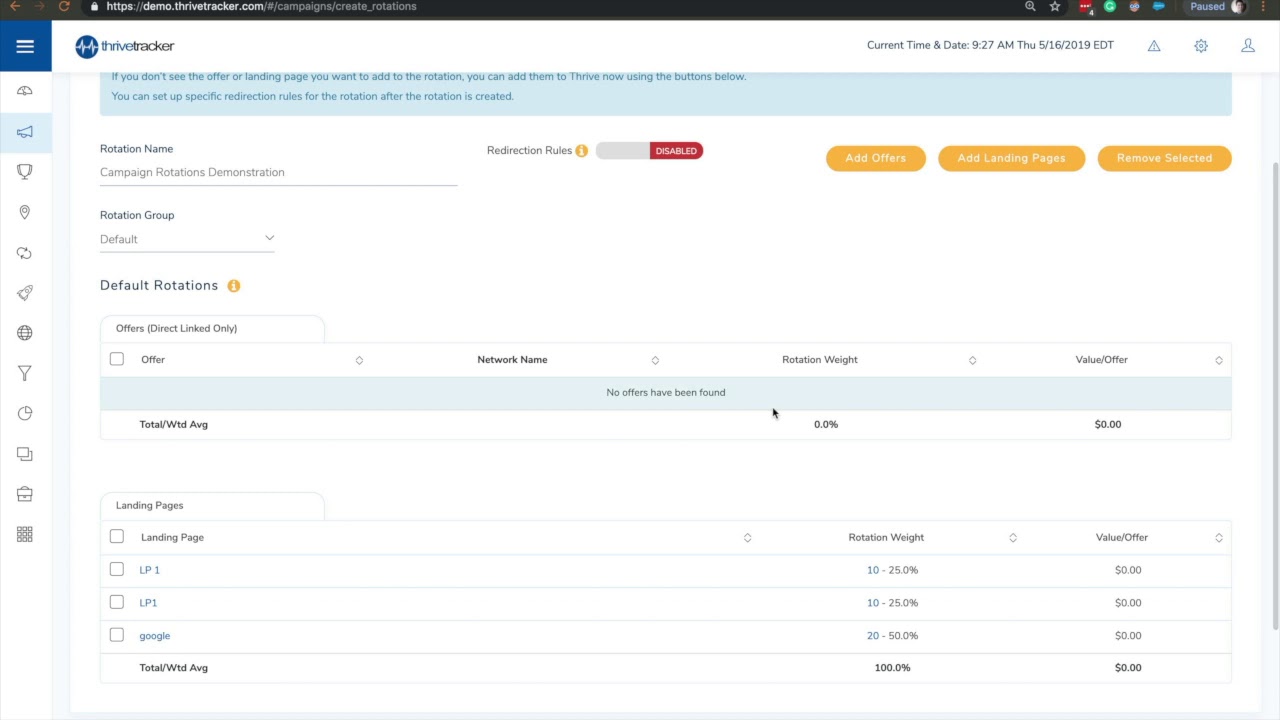Open the dashboard gauge icon in sidebar

25,91
